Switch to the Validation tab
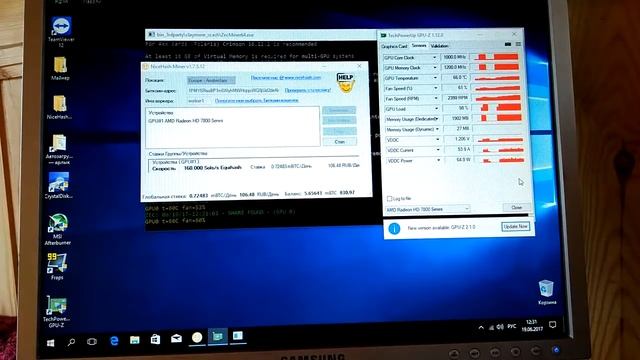Viewport: 640px width, 360px height. point(439,46)
